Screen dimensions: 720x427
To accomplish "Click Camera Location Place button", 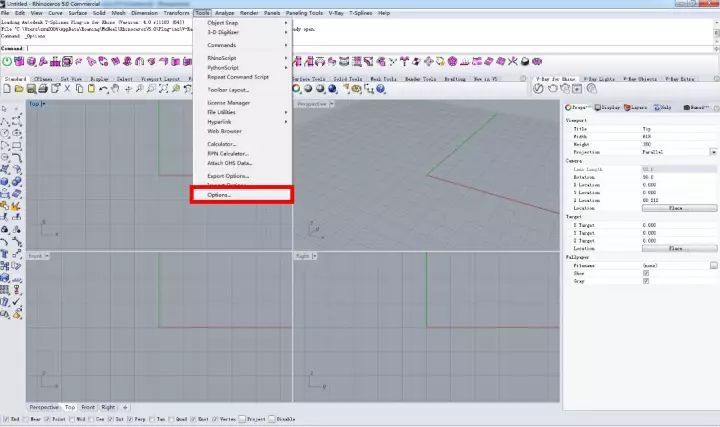I will 679,208.
